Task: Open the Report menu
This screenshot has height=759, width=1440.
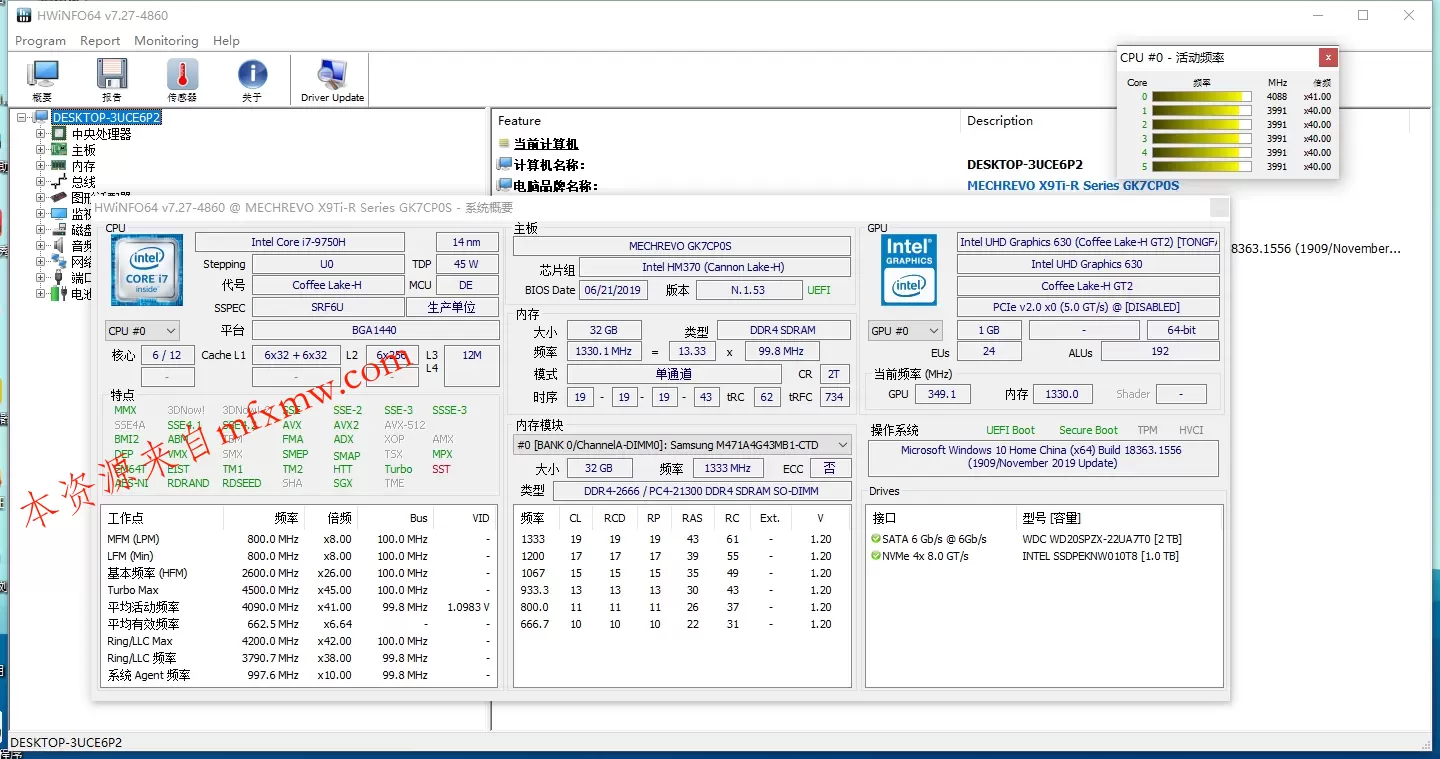Action: [100, 41]
